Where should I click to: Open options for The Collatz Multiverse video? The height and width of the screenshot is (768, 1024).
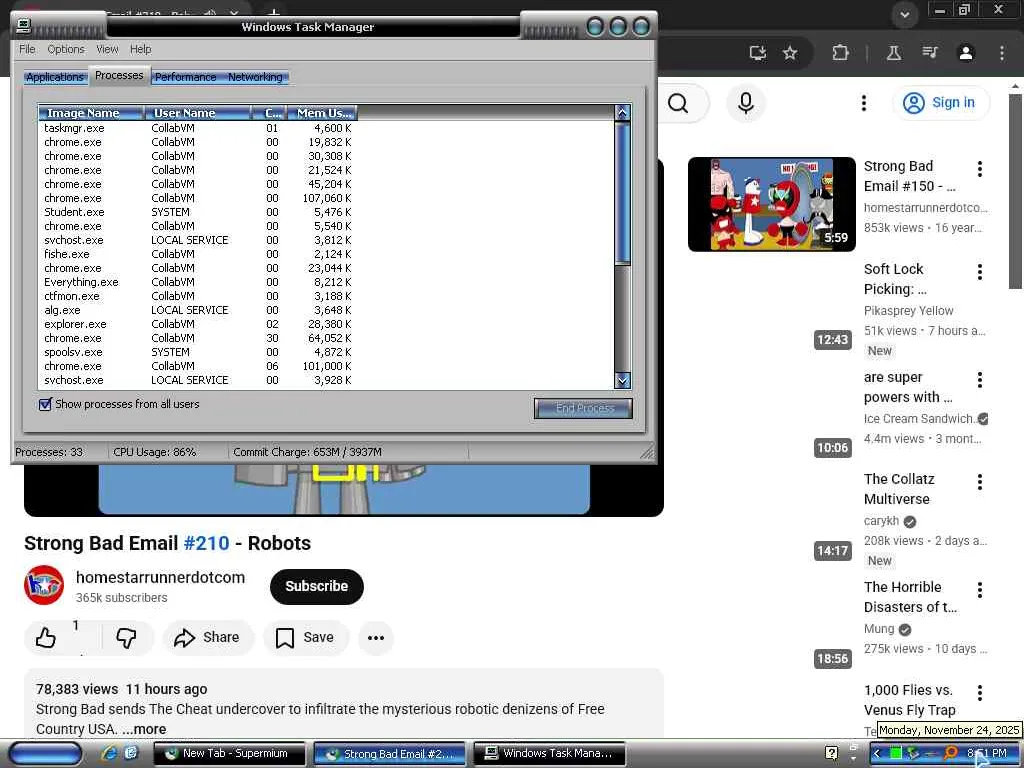click(x=980, y=482)
